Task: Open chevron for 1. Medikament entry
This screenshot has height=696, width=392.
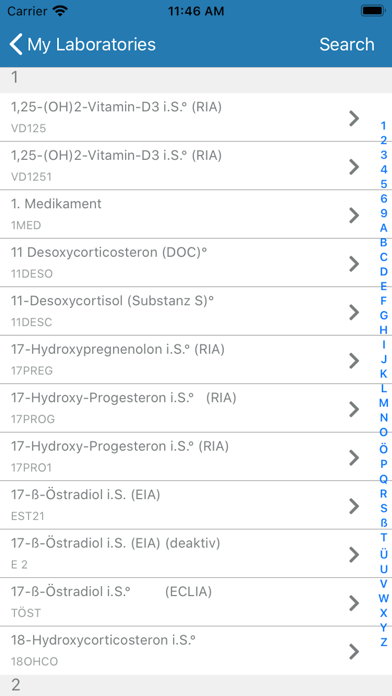Action: point(354,215)
